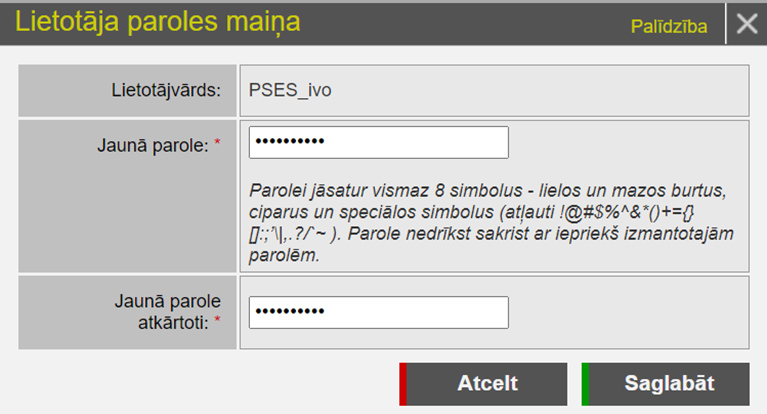Open the Palīdzība help link

coord(669,26)
